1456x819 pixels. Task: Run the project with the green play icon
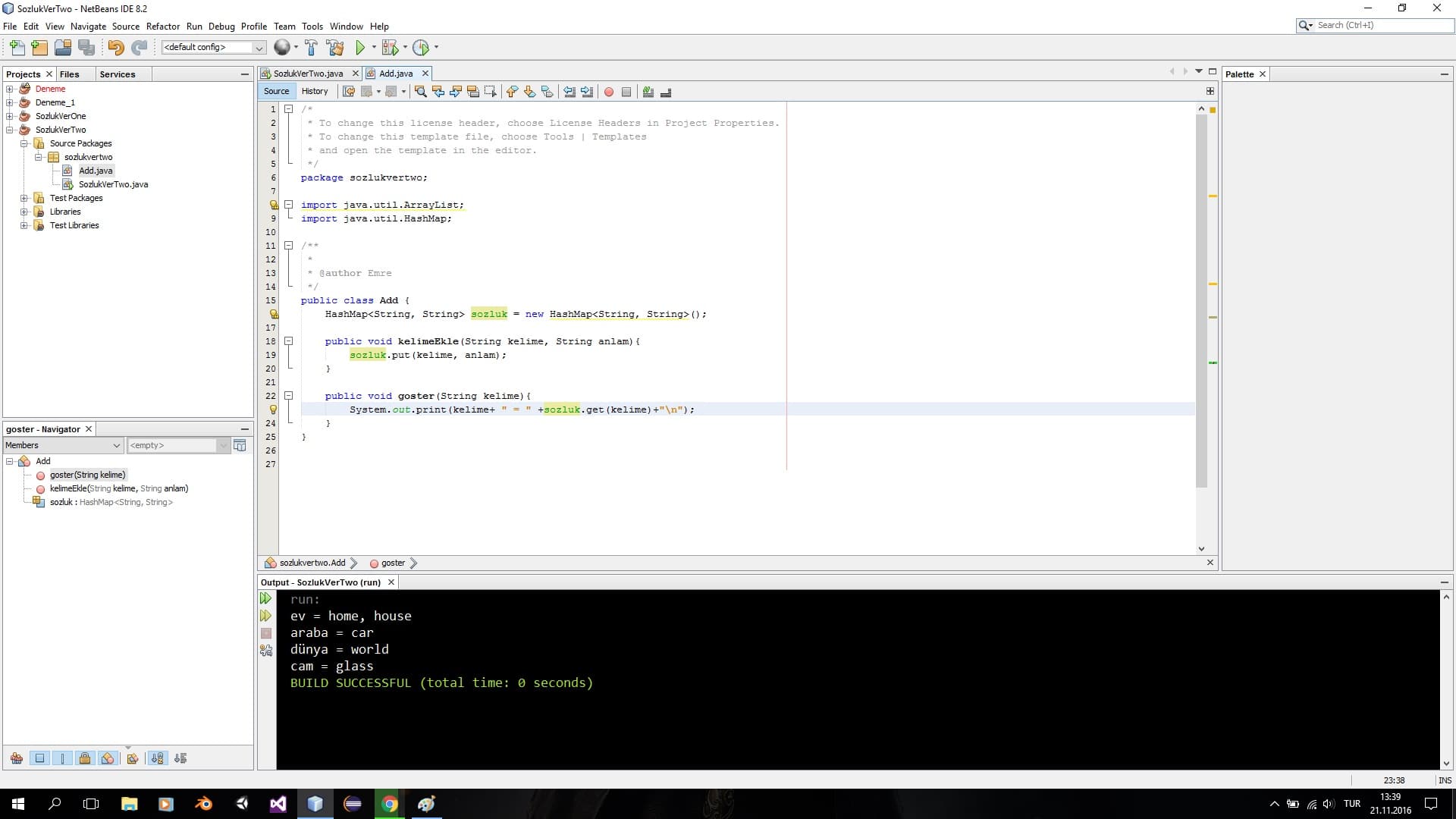coord(360,47)
